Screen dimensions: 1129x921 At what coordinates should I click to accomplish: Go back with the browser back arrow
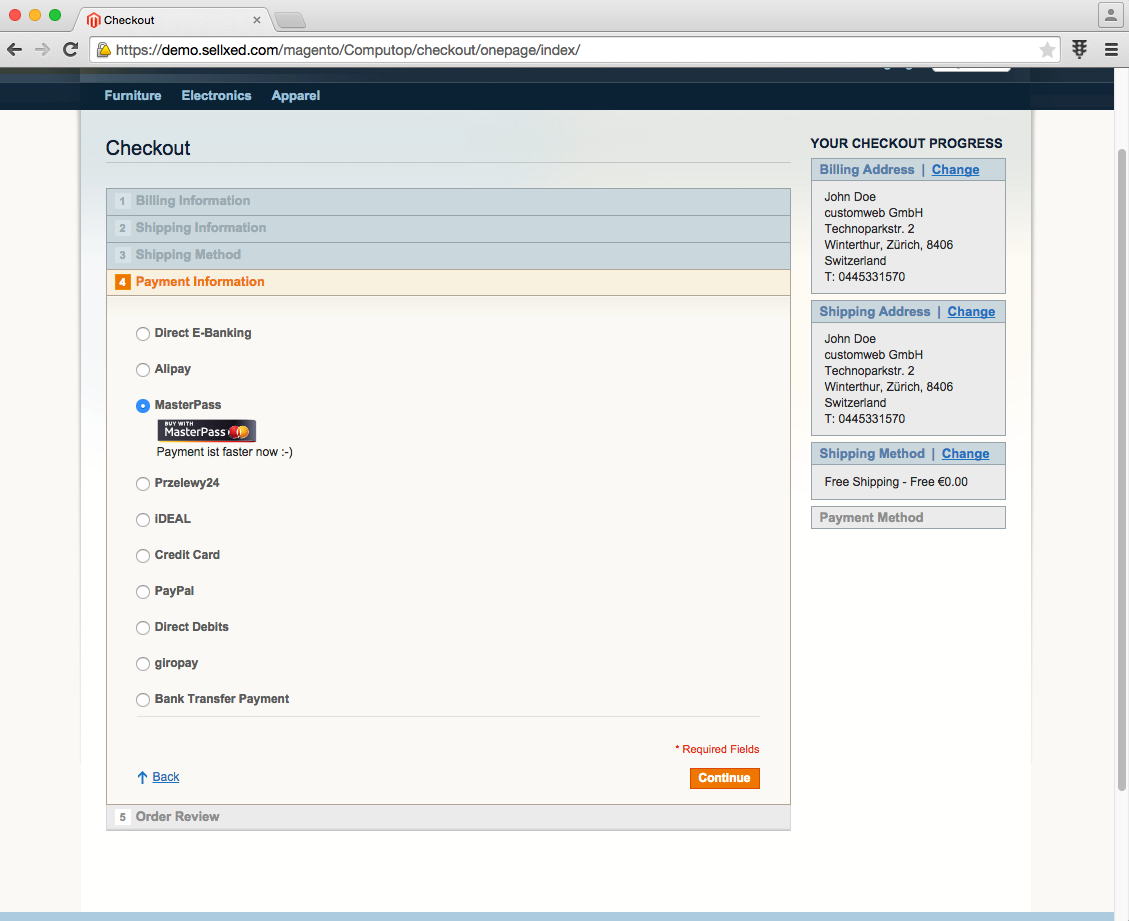click(x=14, y=50)
